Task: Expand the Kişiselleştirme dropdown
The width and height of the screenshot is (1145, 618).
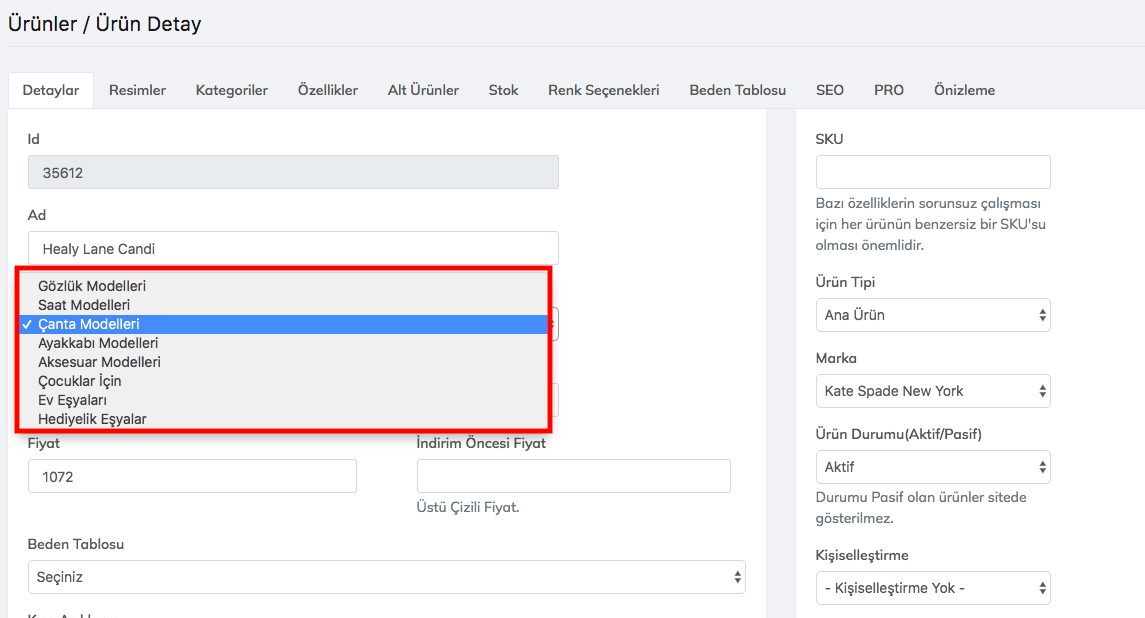Action: (932, 588)
